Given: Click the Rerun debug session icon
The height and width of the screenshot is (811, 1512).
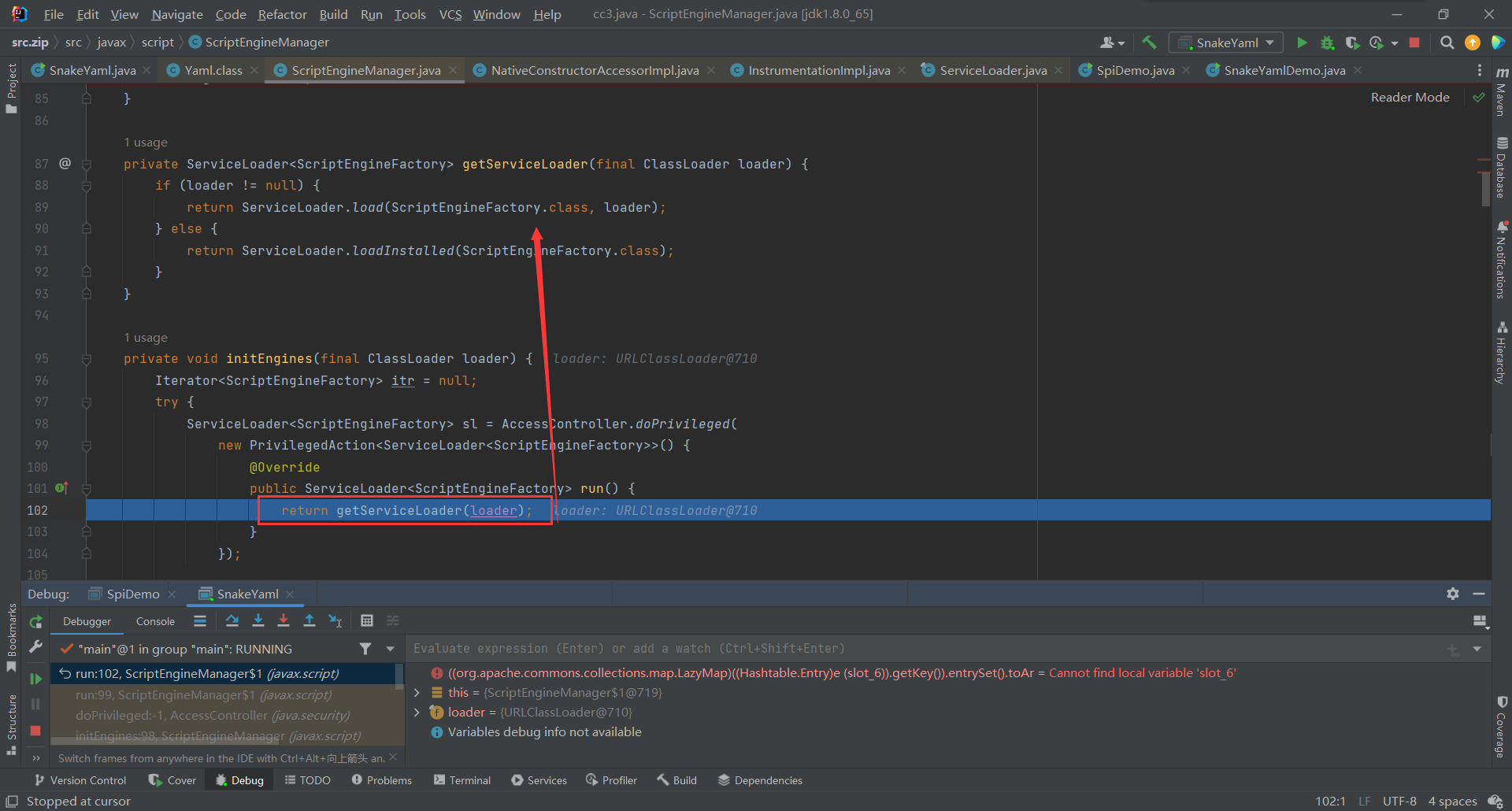Looking at the screenshot, I should point(35,622).
